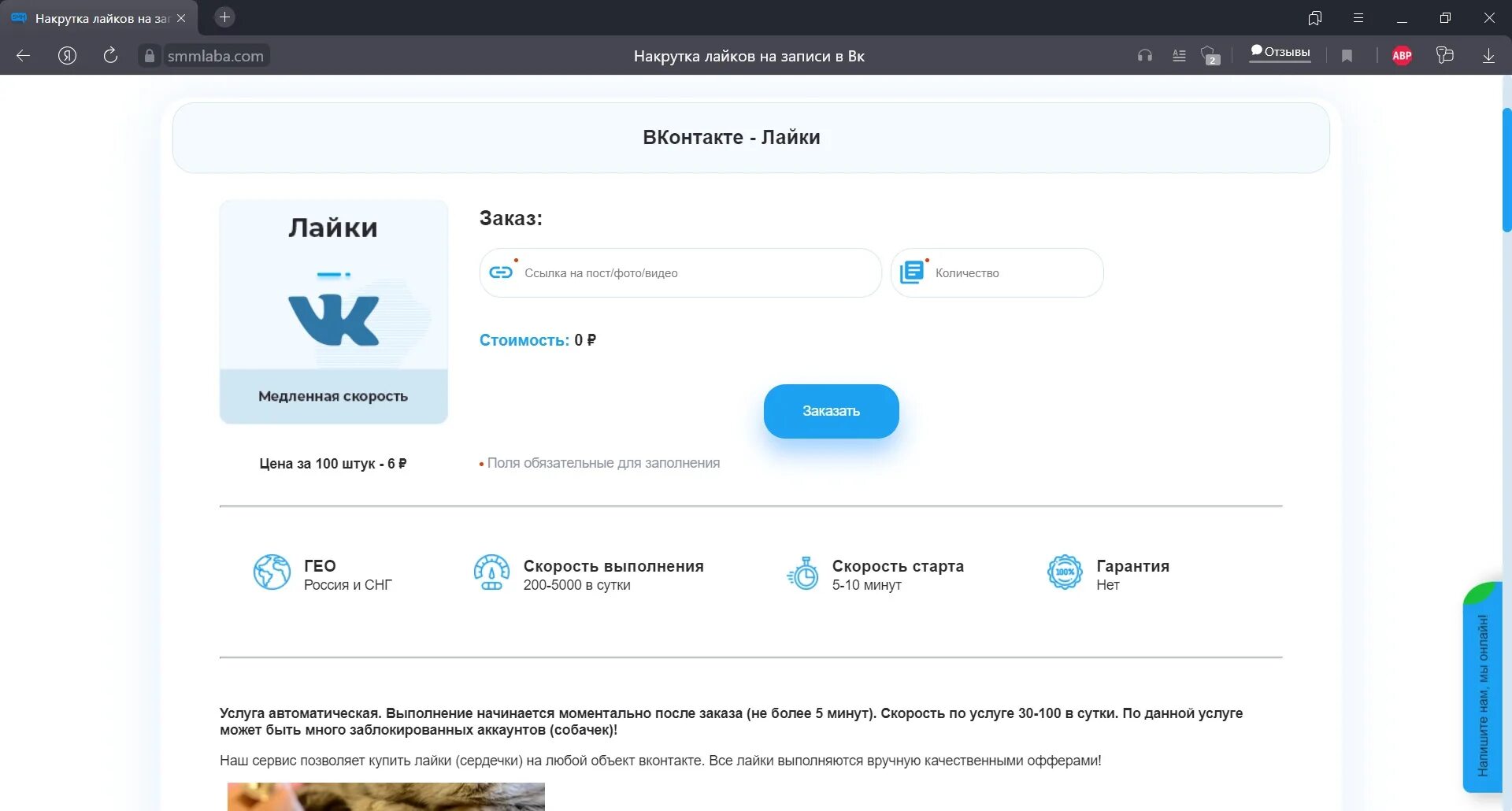Go back using the browser back arrow
Image resolution: width=1512 pixels, height=811 pixels.
pyautogui.click(x=24, y=56)
